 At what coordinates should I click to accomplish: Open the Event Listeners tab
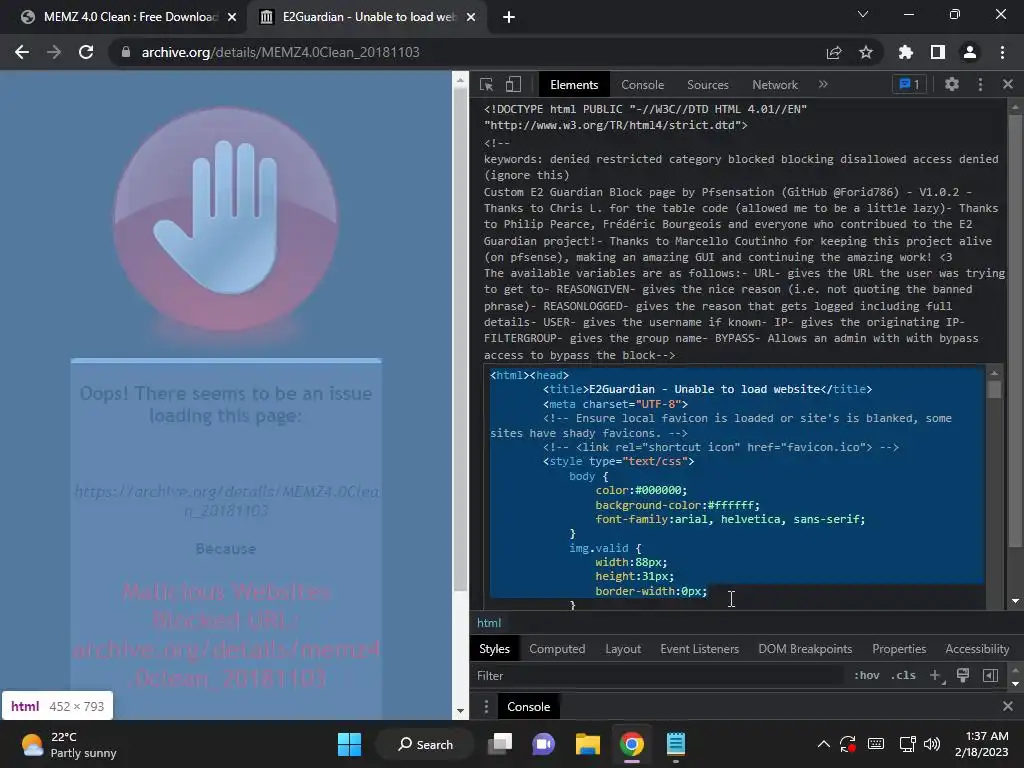(699, 648)
